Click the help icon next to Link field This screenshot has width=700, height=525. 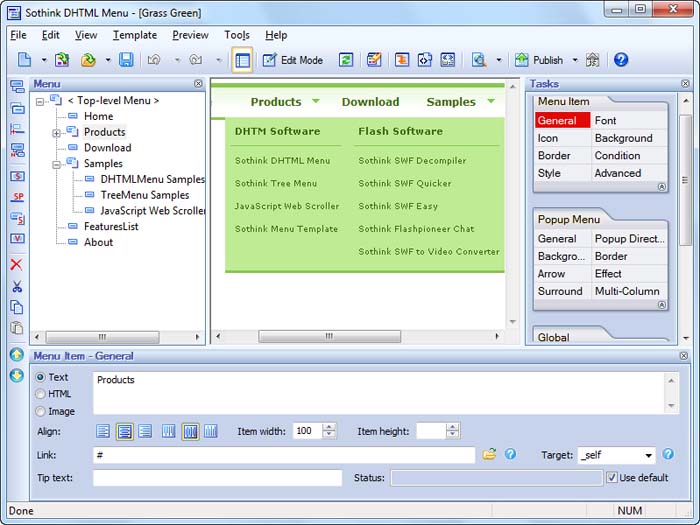tap(510, 454)
